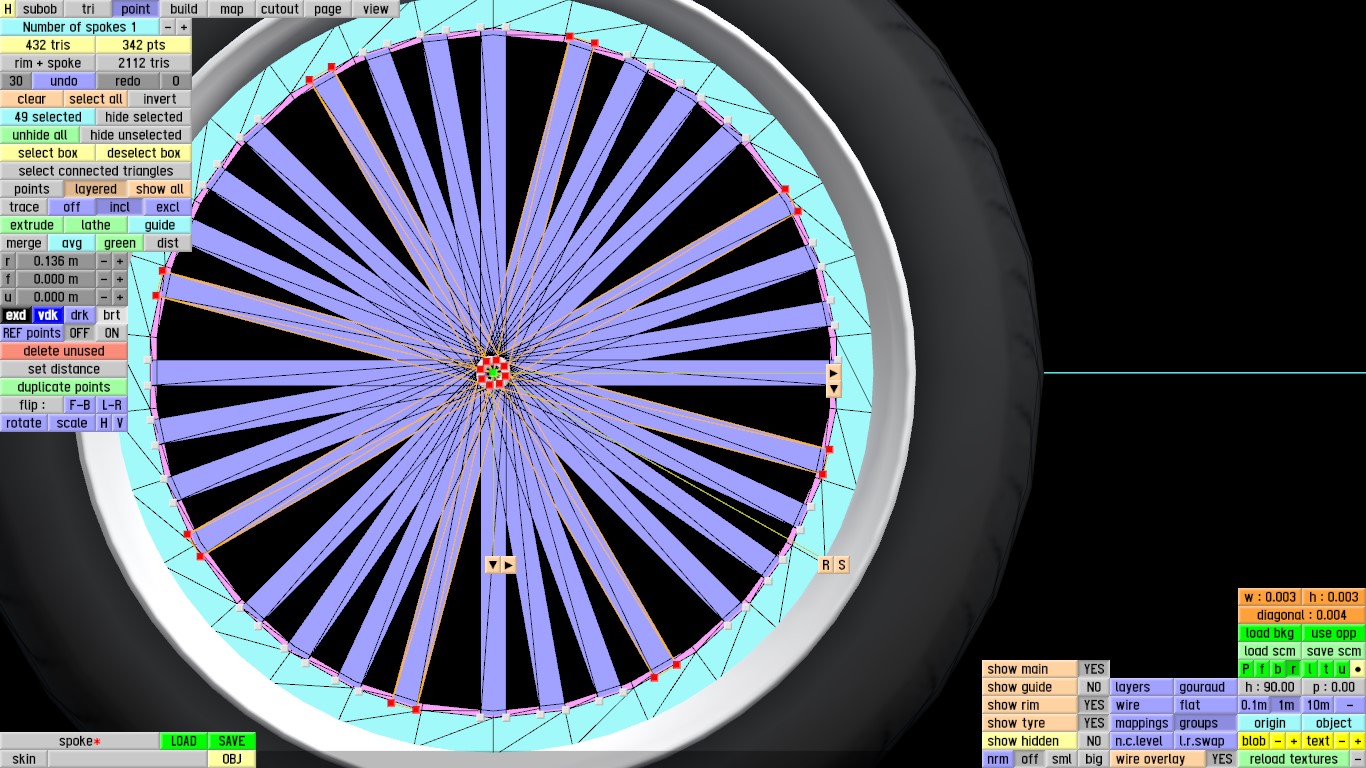Screen dimensions: 1366x768
Task: Click the load bkg button
Action: [1270, 633]
